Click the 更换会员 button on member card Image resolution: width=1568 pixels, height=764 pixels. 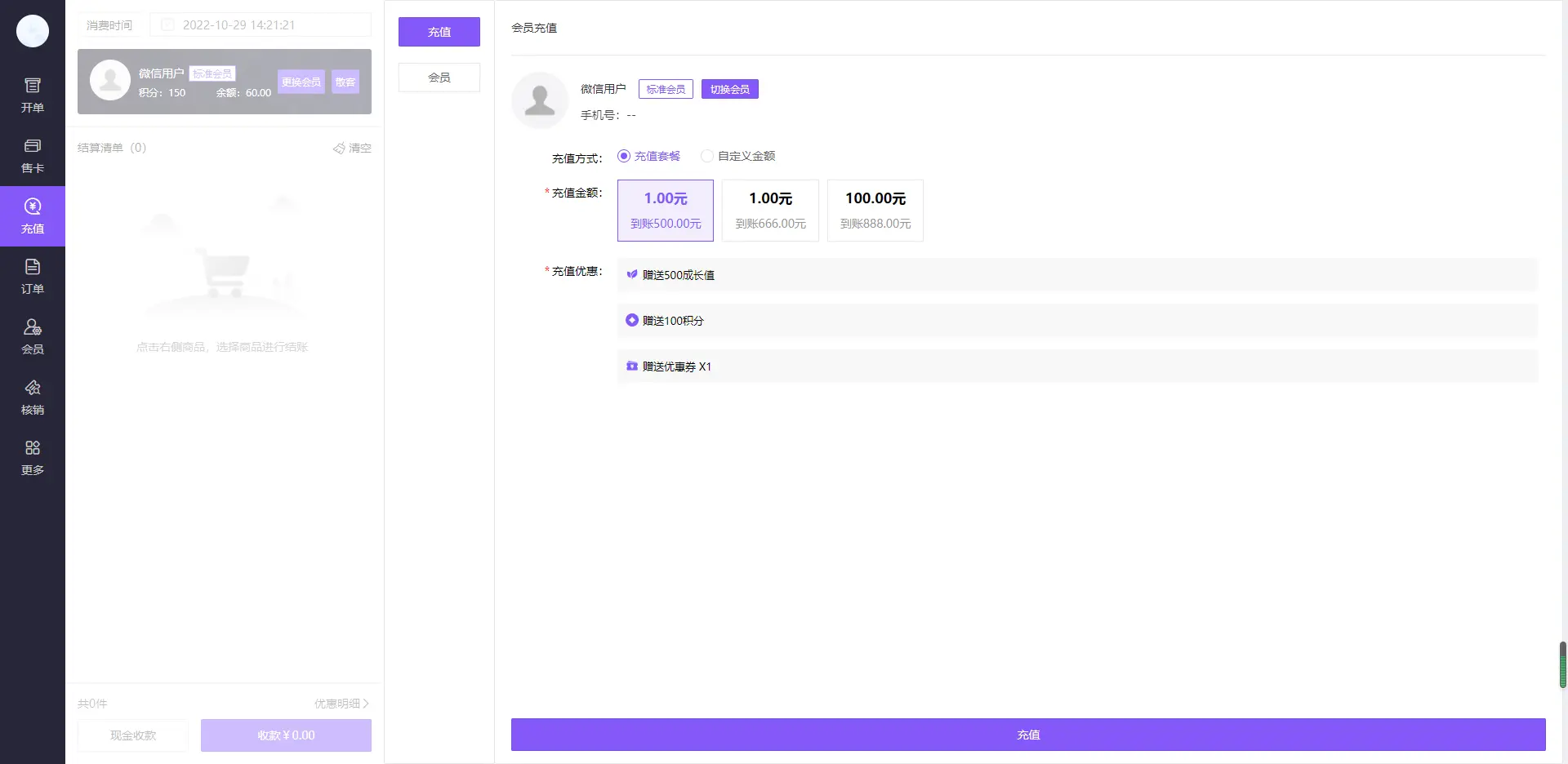tap(301, 82)
